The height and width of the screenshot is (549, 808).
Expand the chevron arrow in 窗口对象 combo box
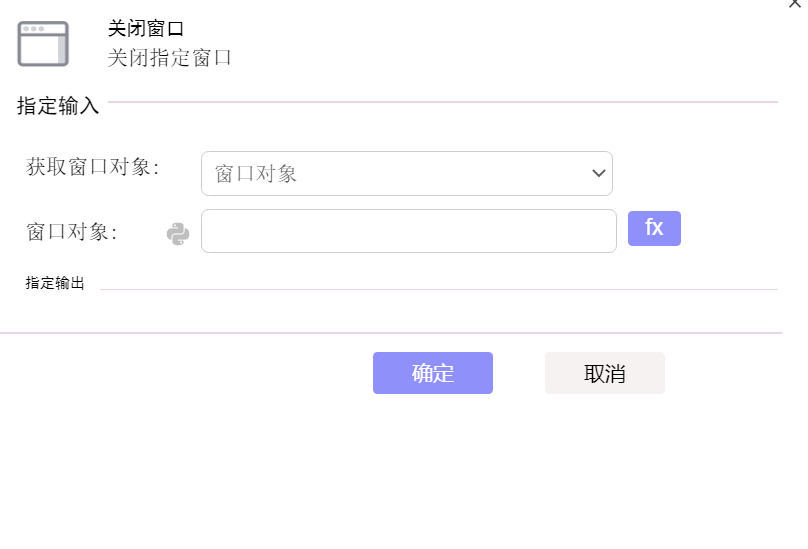pyautogui.click(x=598, y=173)
